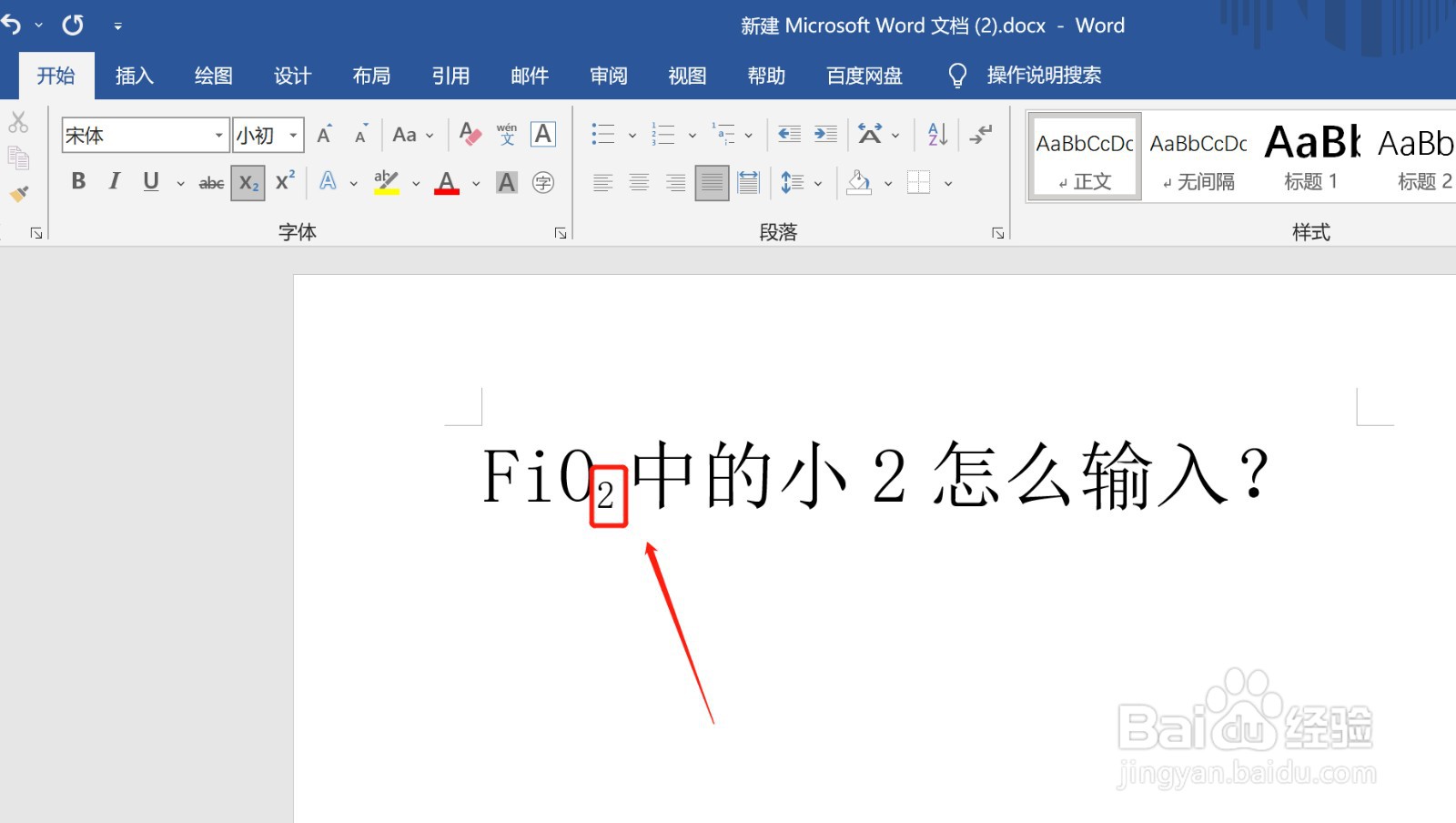Open the 小初 font size dropdown

point(293,136)
